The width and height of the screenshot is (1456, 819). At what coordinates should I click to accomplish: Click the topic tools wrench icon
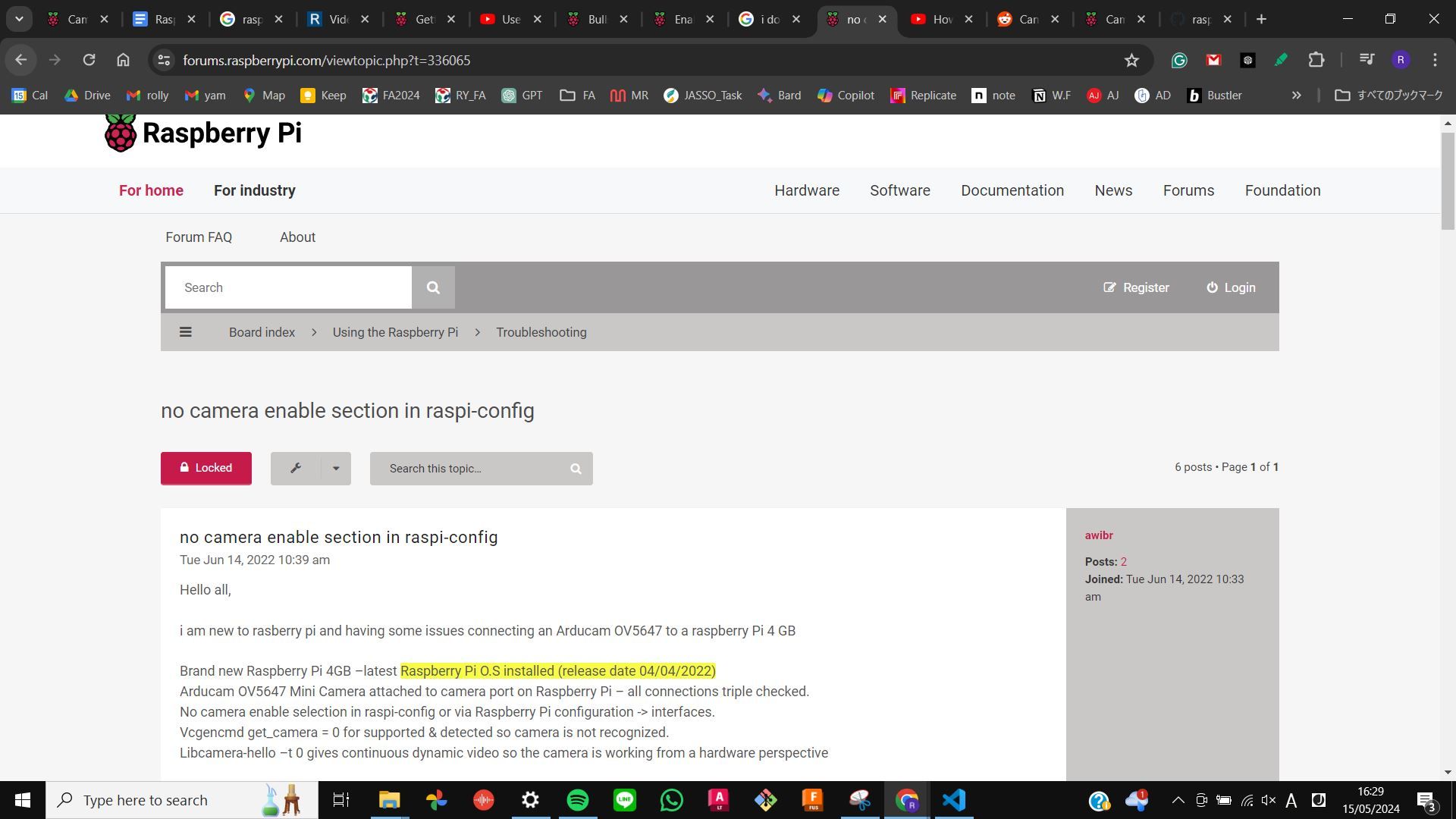(x=296, y=468)
